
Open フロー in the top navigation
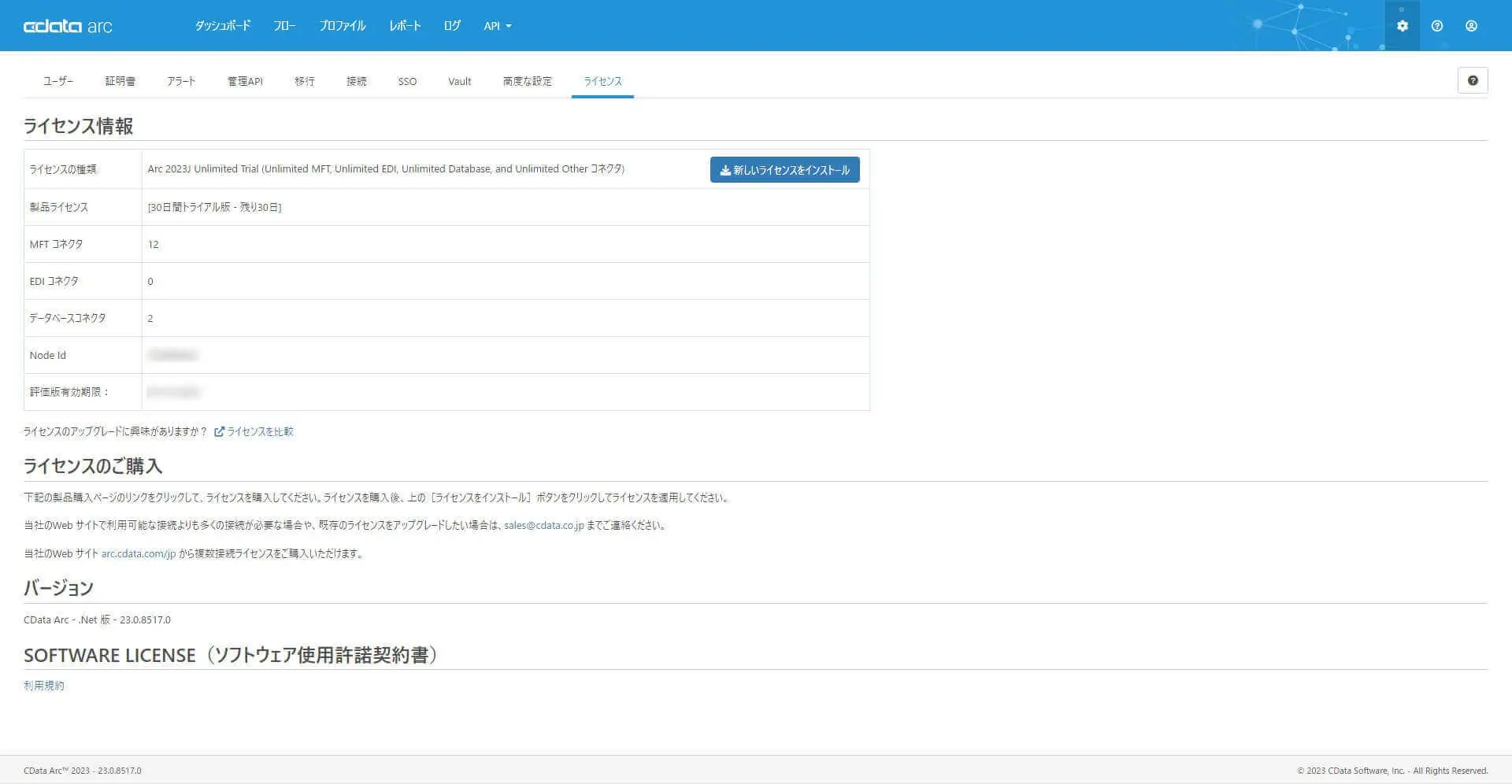[284, 26]
